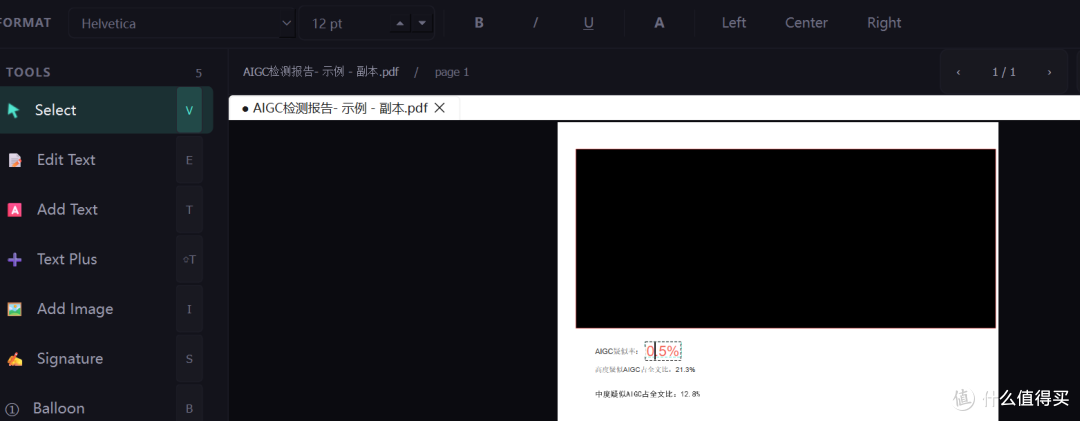Click the TOOLS panel header
The width and height of the screenshot is (1080, 421).
[28, 72]
